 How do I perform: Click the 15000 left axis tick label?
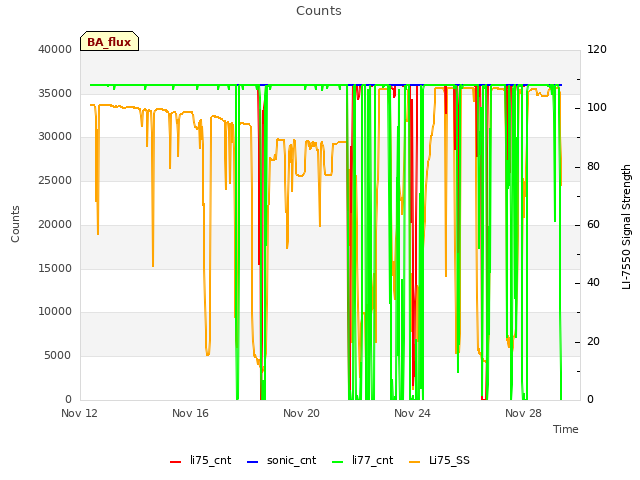(55, 268)
